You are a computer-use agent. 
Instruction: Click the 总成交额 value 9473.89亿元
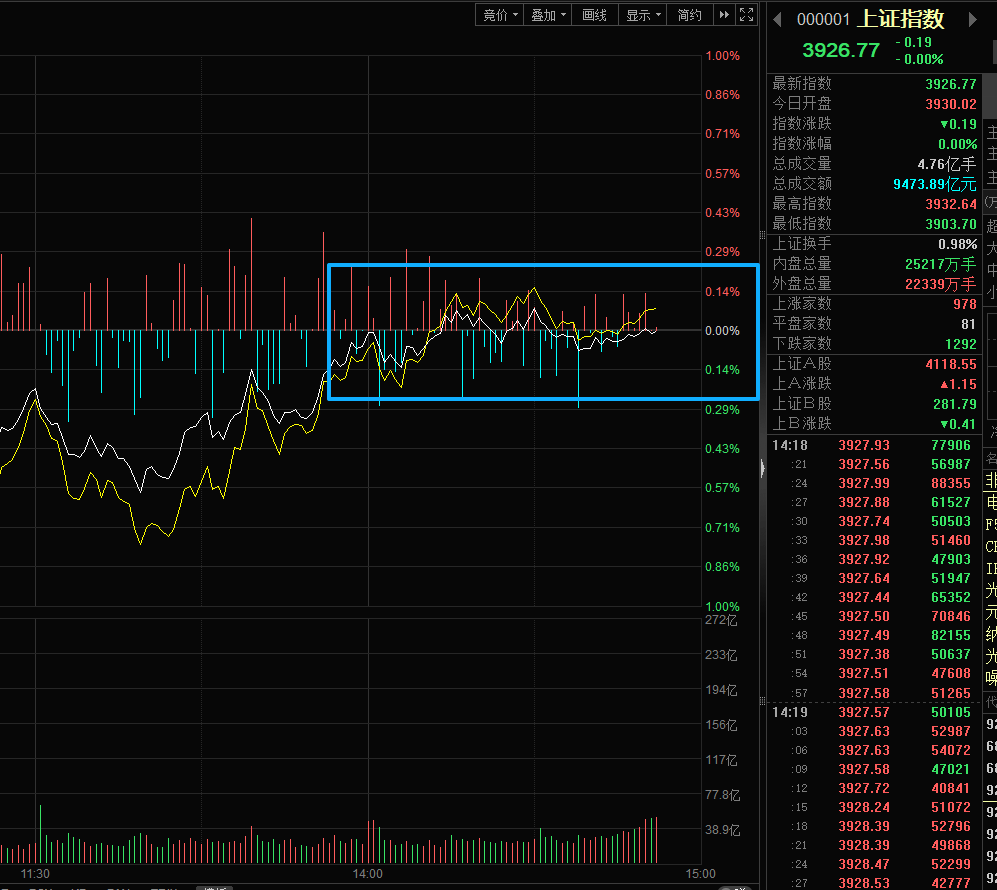[935, 184]
